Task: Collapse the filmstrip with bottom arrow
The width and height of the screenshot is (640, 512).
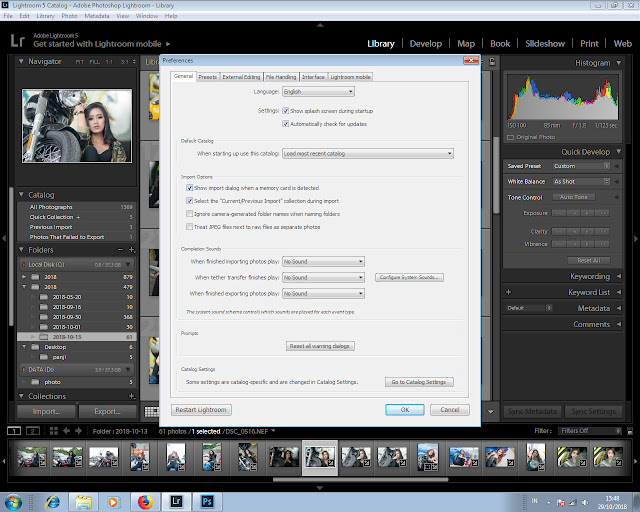Action: tap(320, 488)
